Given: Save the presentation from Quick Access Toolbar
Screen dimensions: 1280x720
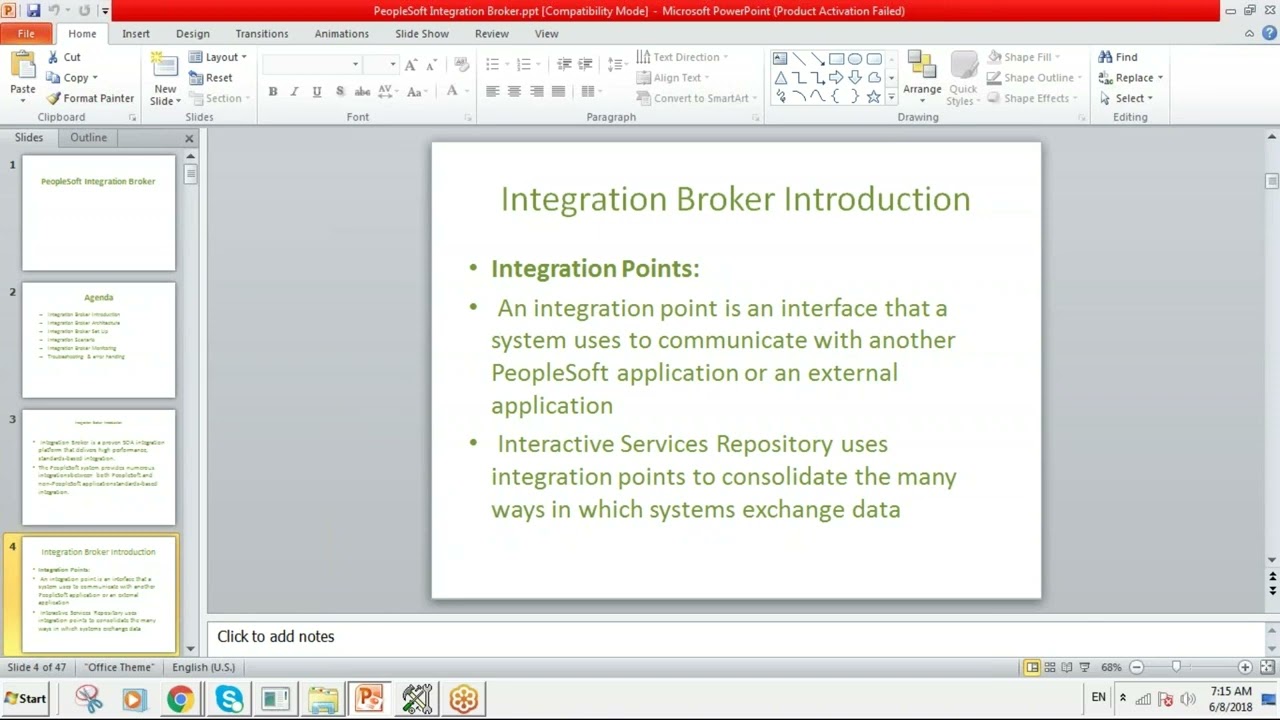Looking at the screenshot, I should click(x=33, y=11).
